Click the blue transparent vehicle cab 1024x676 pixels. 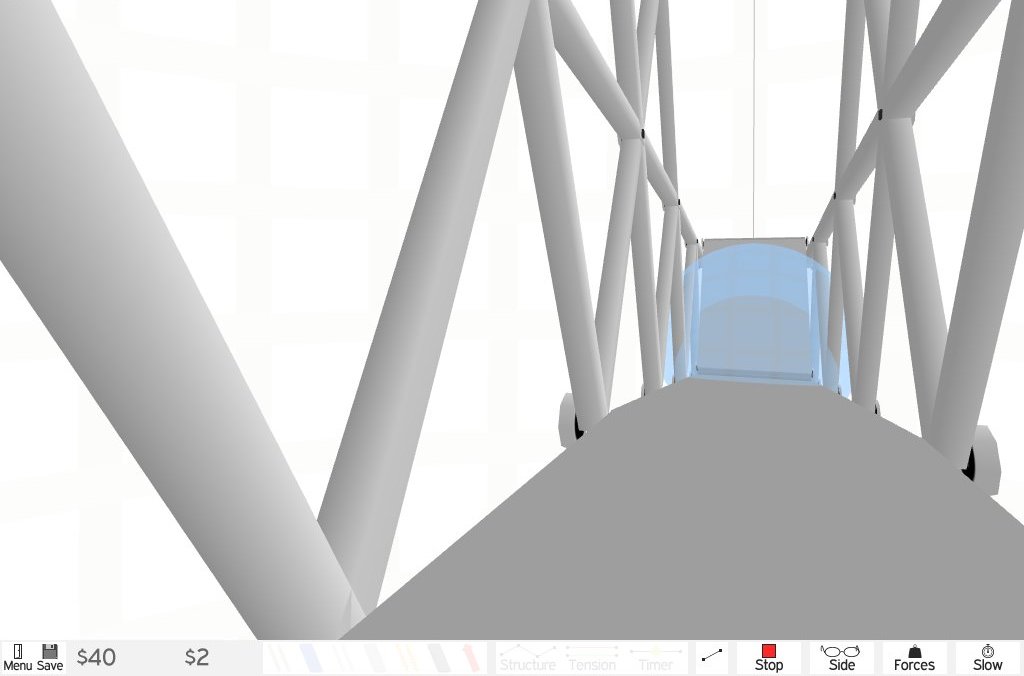point(755,310)
